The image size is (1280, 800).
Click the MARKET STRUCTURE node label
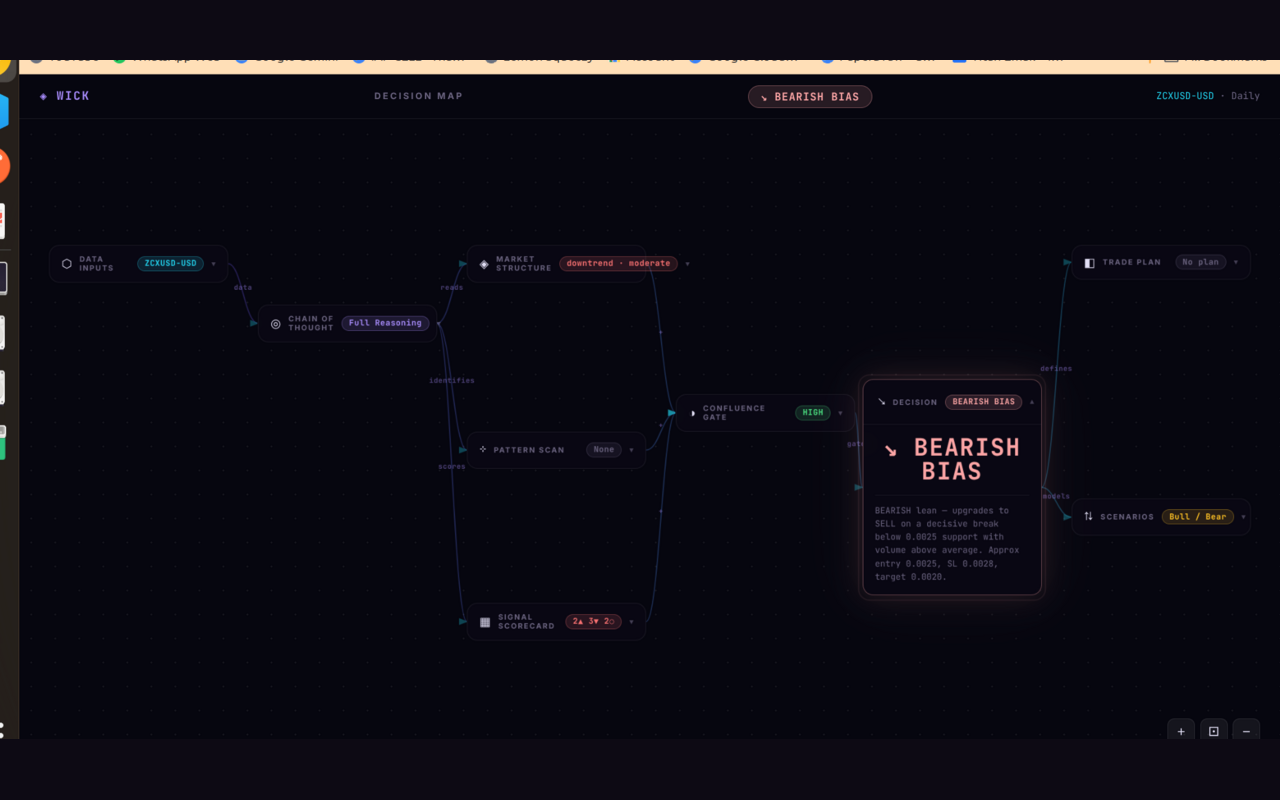(523, 264)
